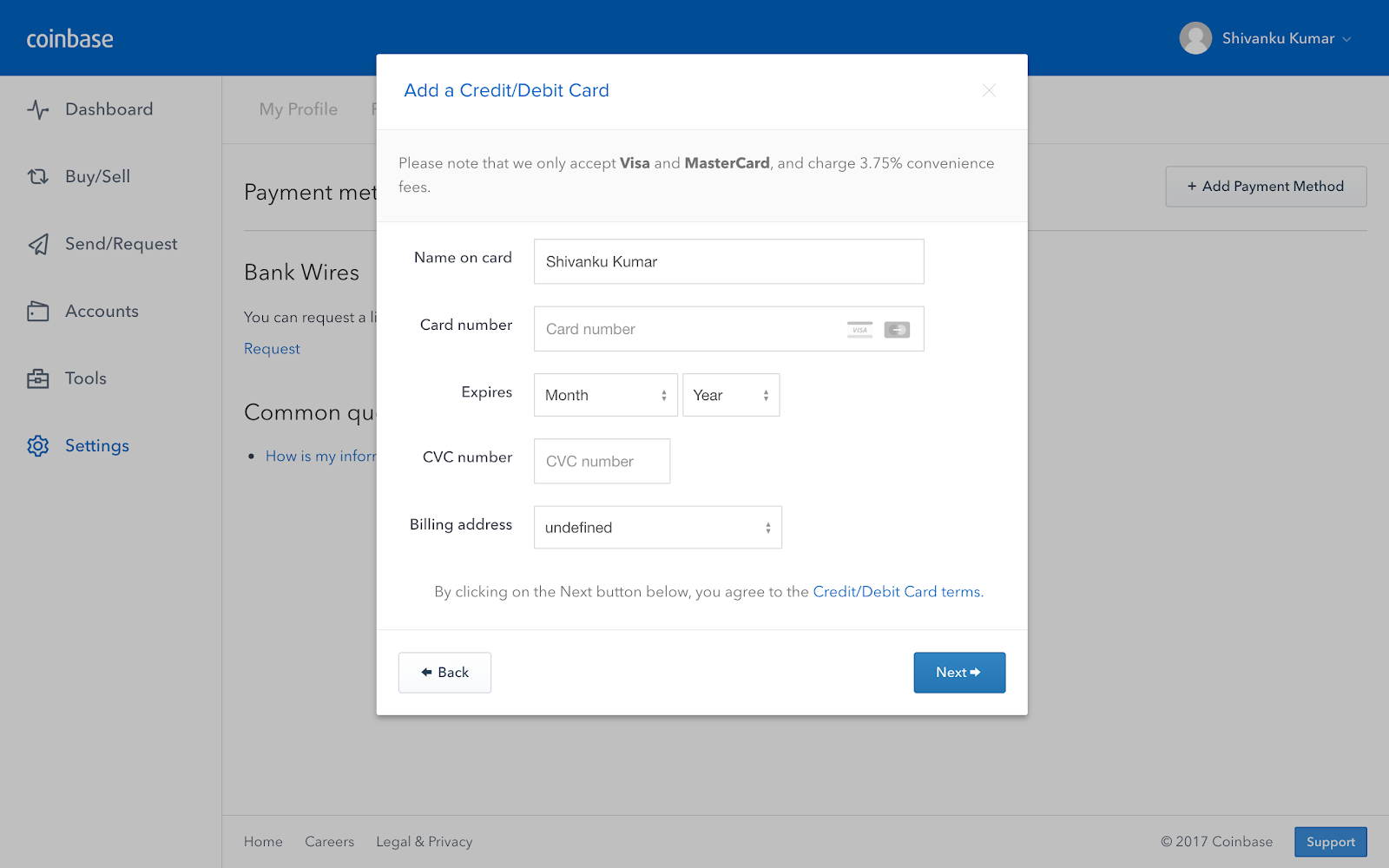Focus the CVC number input field
This screenshot has height=868, width=1389.
click(602, 461)
